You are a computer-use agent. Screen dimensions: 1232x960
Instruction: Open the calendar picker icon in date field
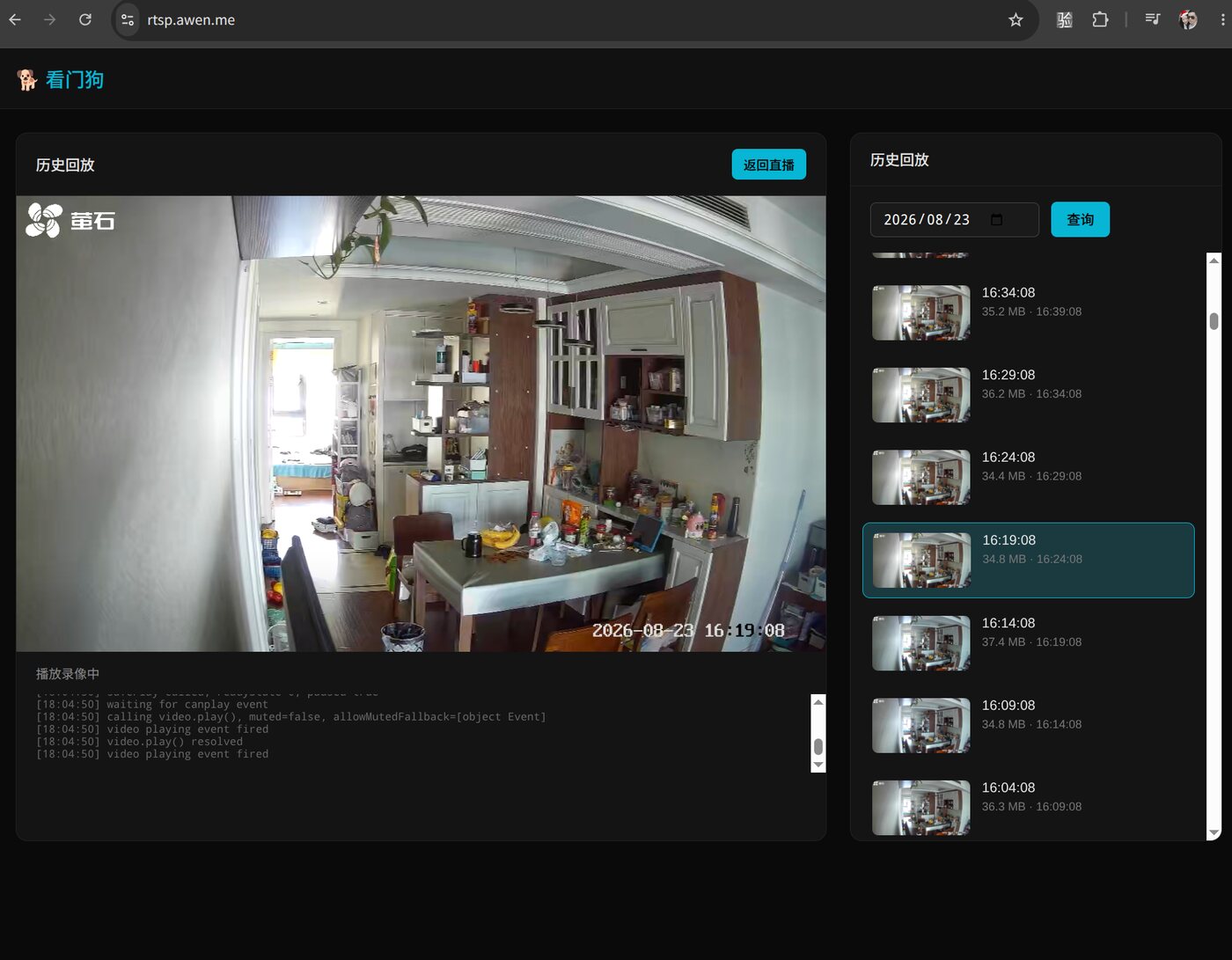coord(996,220)
